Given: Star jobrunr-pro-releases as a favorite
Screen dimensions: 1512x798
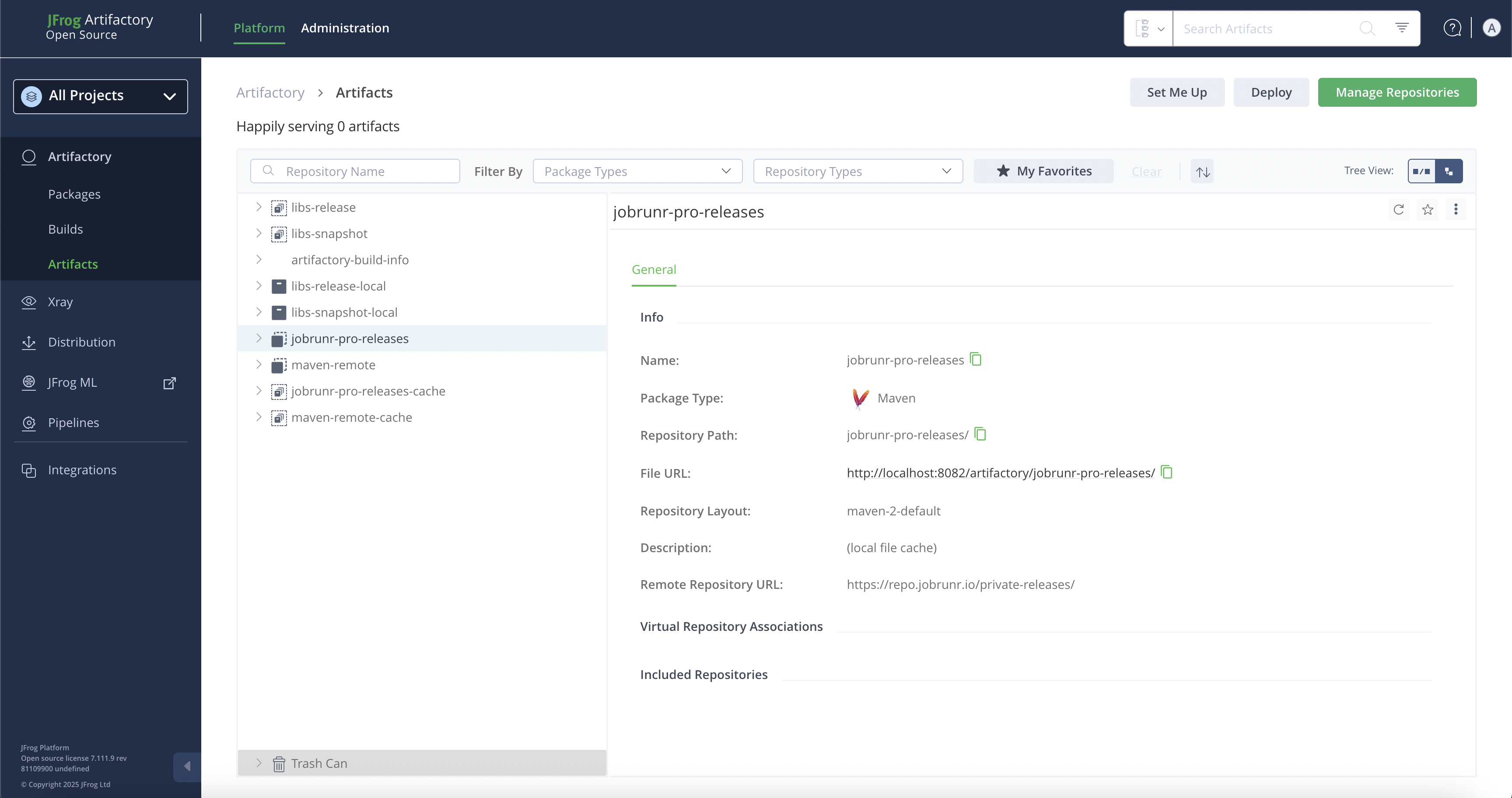Looking at the screenshot, I should click(1428, 210).
